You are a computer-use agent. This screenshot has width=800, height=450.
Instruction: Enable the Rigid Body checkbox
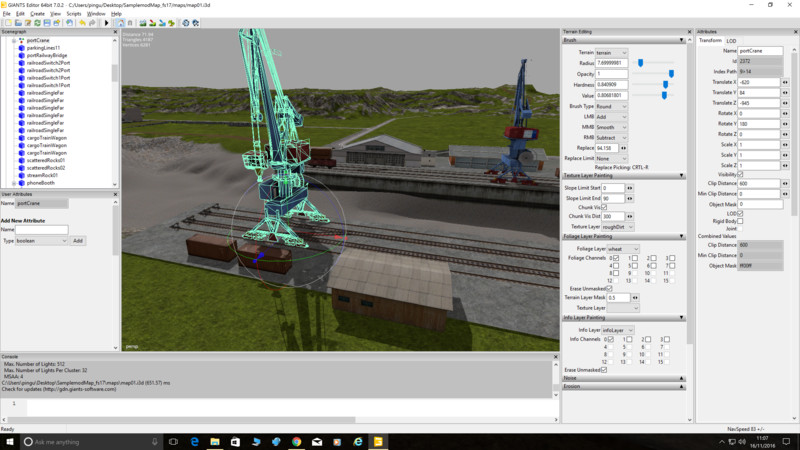[740, 221]
